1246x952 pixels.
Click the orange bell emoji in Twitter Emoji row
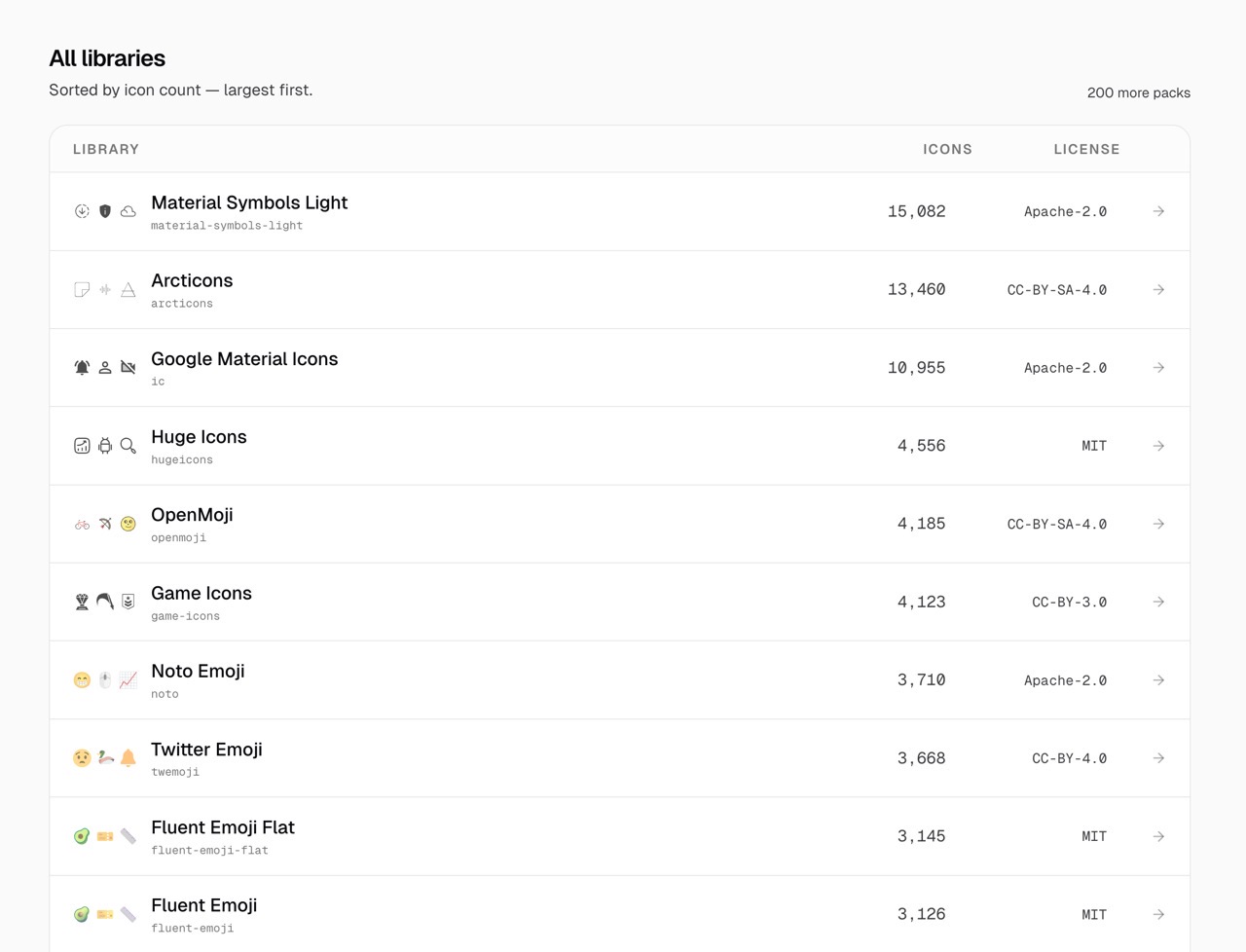pos(128,758)
